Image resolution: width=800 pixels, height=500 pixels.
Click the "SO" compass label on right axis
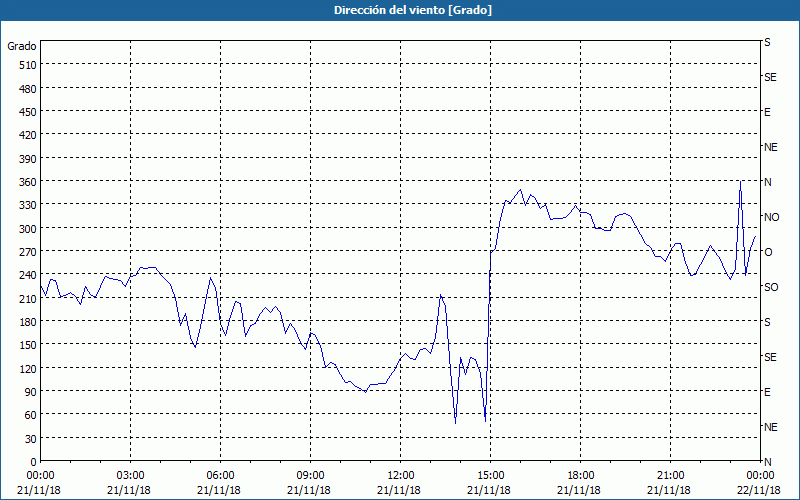point(771,287)
